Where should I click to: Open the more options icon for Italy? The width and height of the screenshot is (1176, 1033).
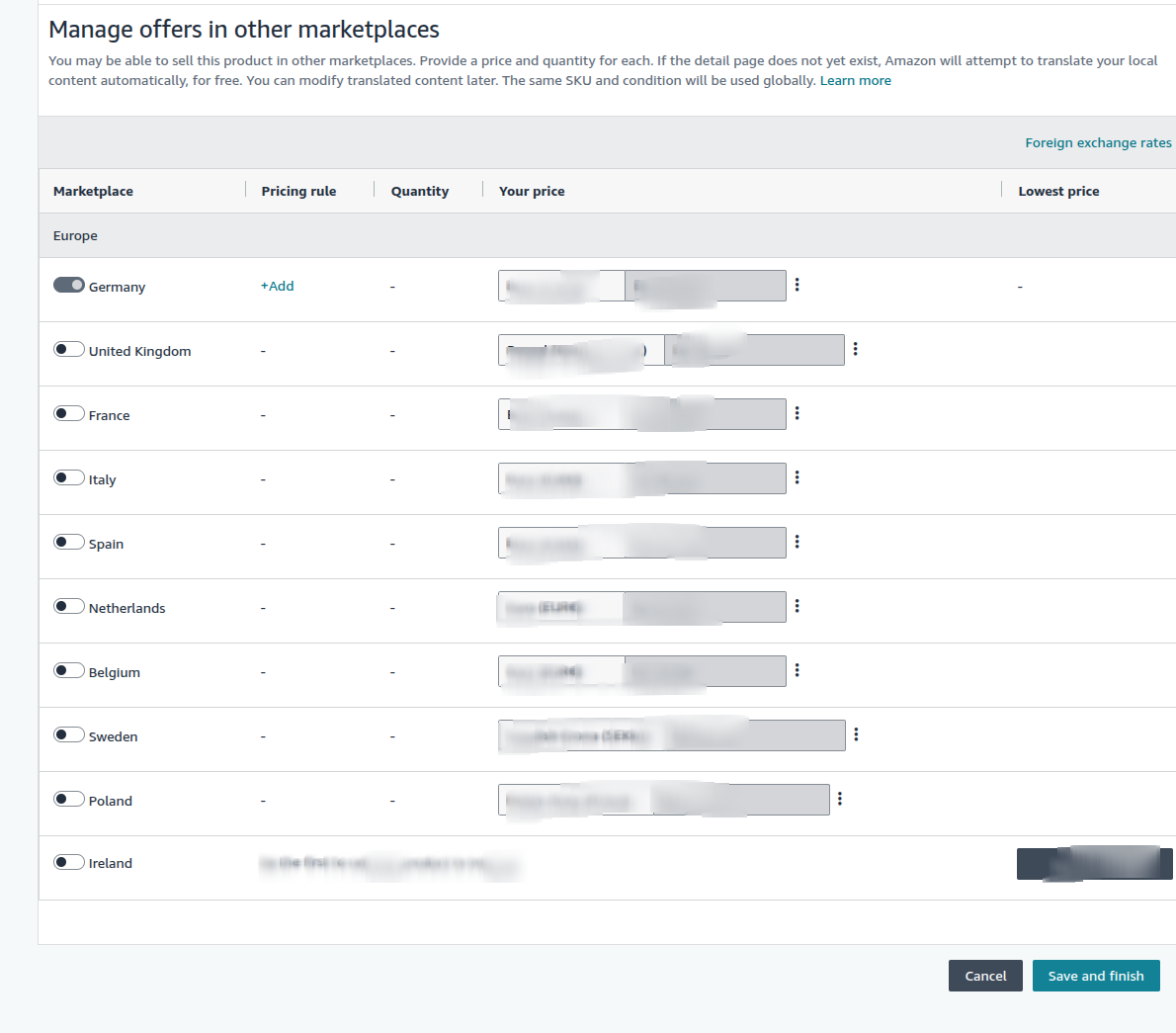797,477
